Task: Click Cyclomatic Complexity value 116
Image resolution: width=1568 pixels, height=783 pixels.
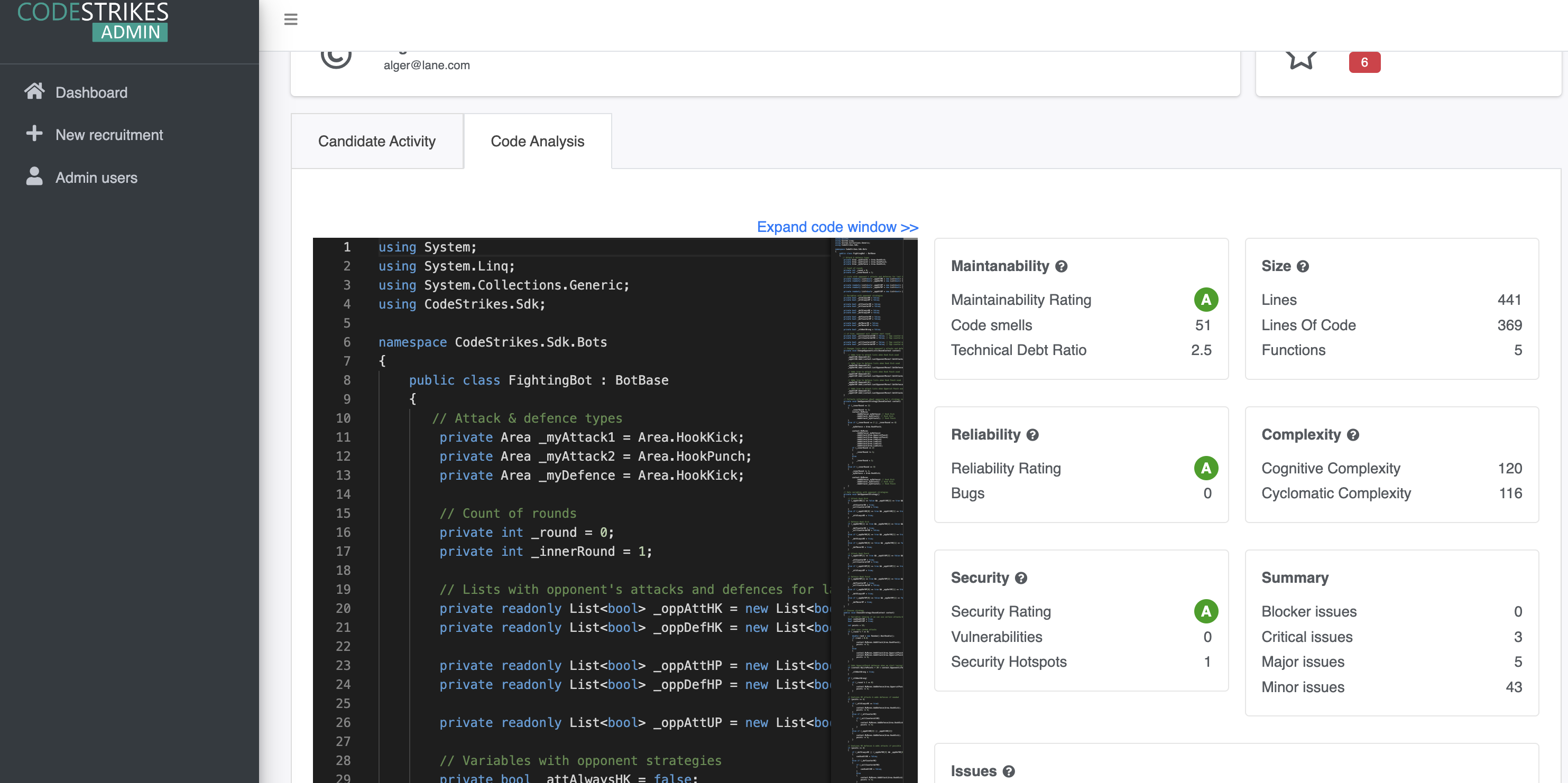Action: 1510,493
